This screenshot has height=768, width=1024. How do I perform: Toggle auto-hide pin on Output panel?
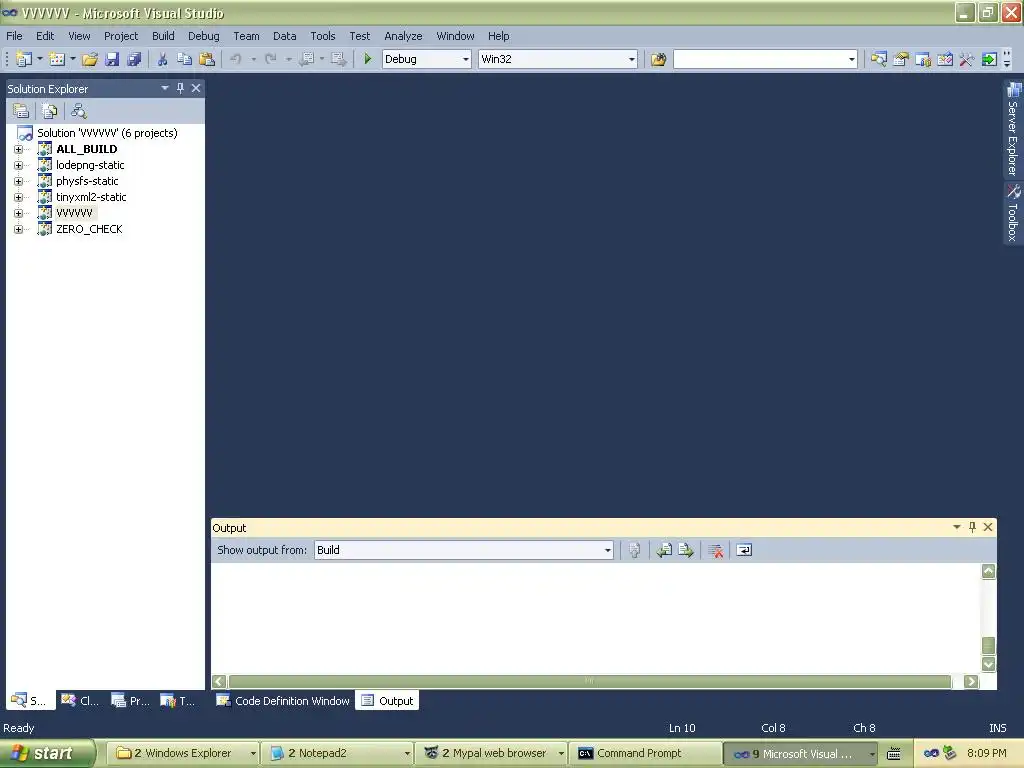coord(972,527)
